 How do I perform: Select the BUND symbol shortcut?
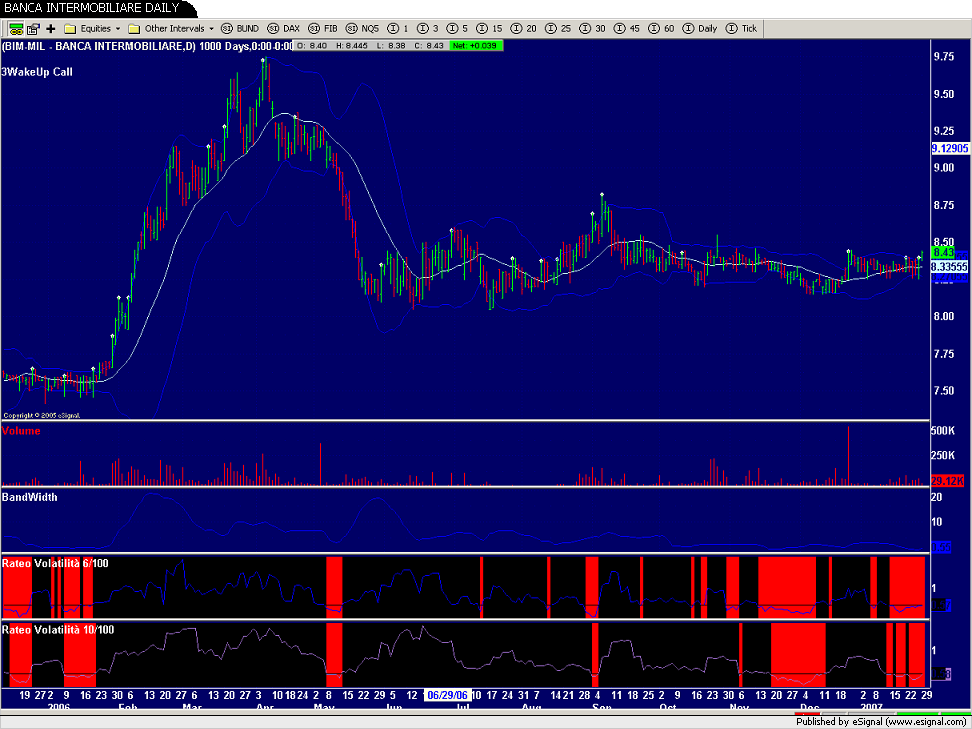pyautogui.click(x=240, y=28)
